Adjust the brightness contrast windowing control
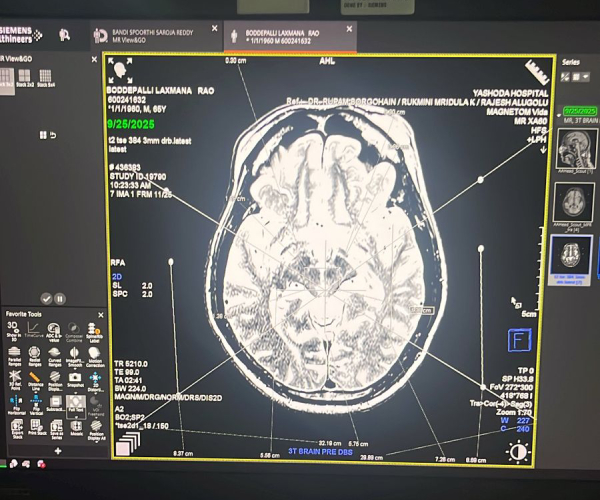 tap(517, 452)
